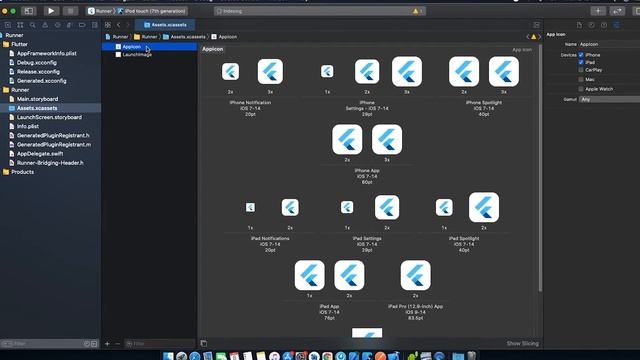The width and height of the screenshot is (640, 360).
Task: Open the Find navigator magnifier
Action: [x=32, y=25]
